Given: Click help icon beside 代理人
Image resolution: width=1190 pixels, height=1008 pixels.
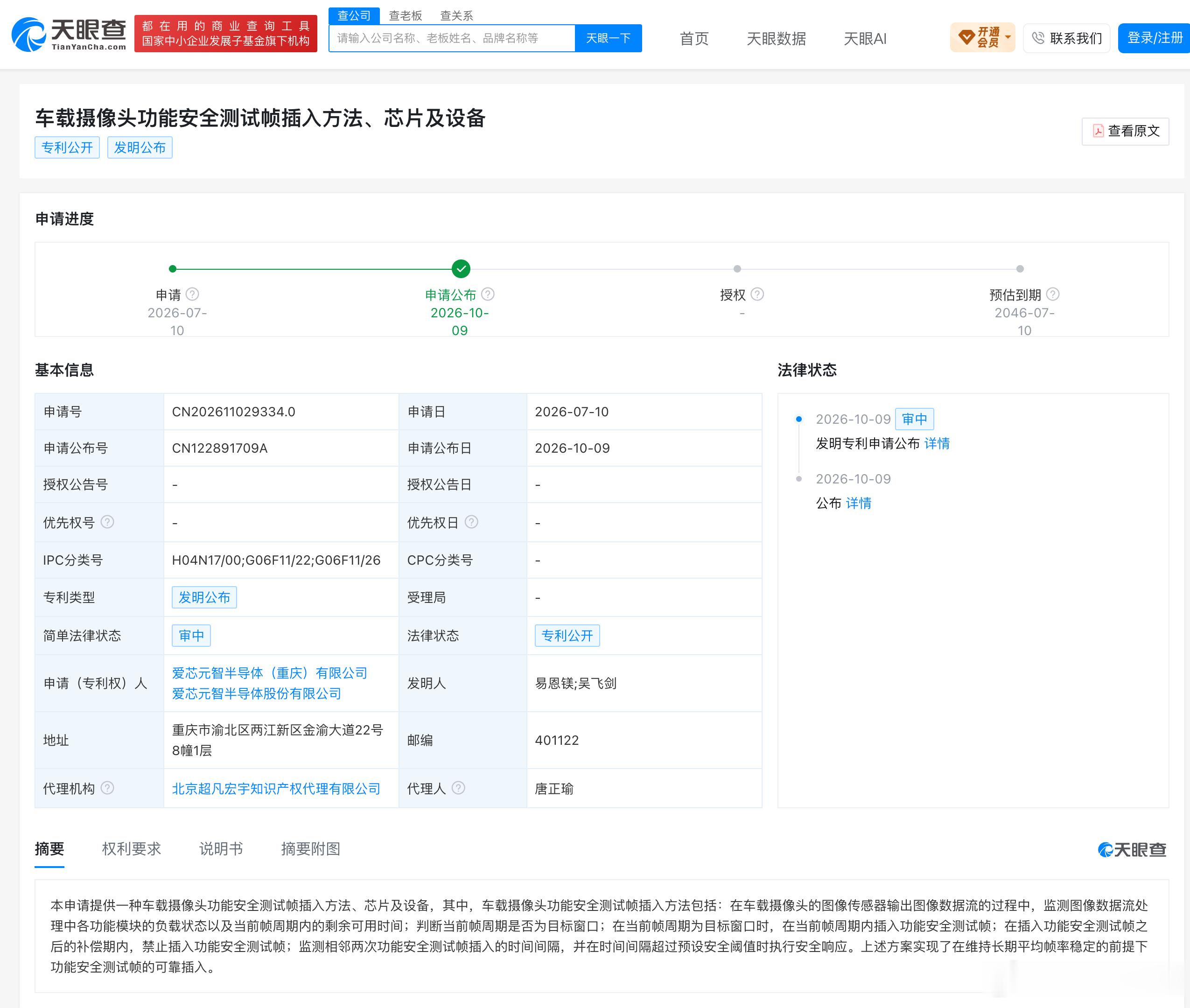Looking at the screenshot, I should [x=458, y=788].
